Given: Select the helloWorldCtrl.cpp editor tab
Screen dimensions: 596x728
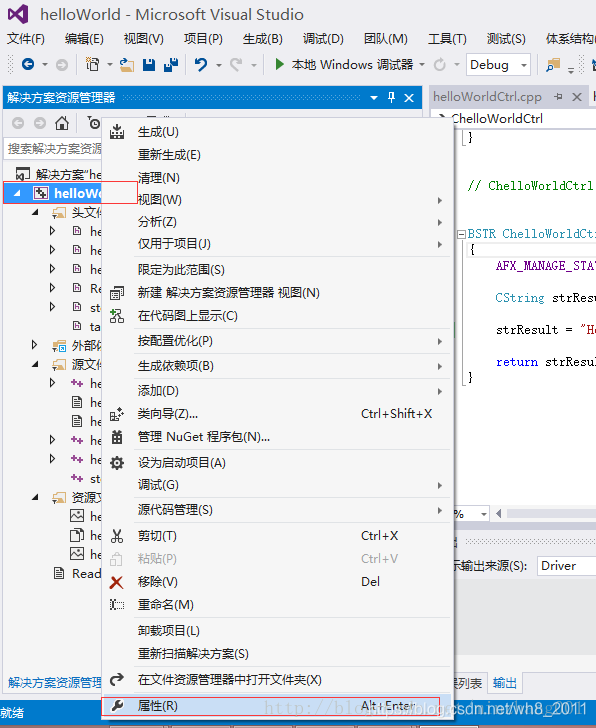Looking at the screenshot, I should point(487,97).
